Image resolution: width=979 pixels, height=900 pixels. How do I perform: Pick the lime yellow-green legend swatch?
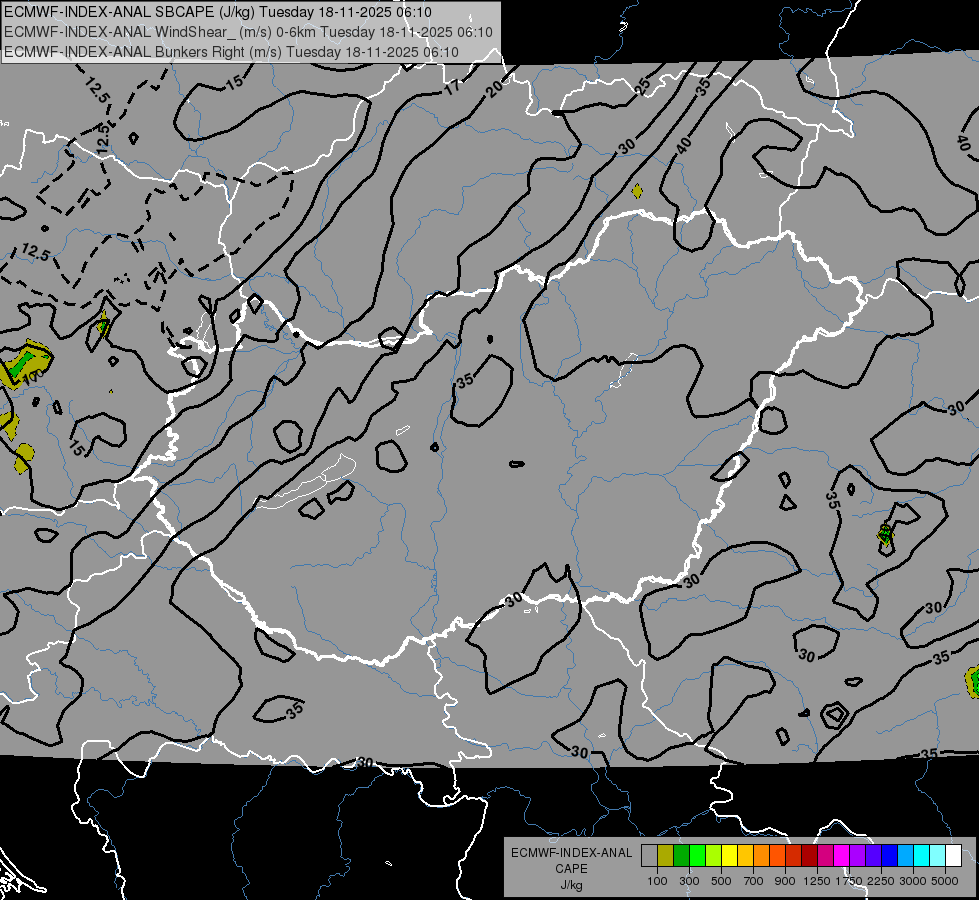pyautogui.click(x=713, y=856)
